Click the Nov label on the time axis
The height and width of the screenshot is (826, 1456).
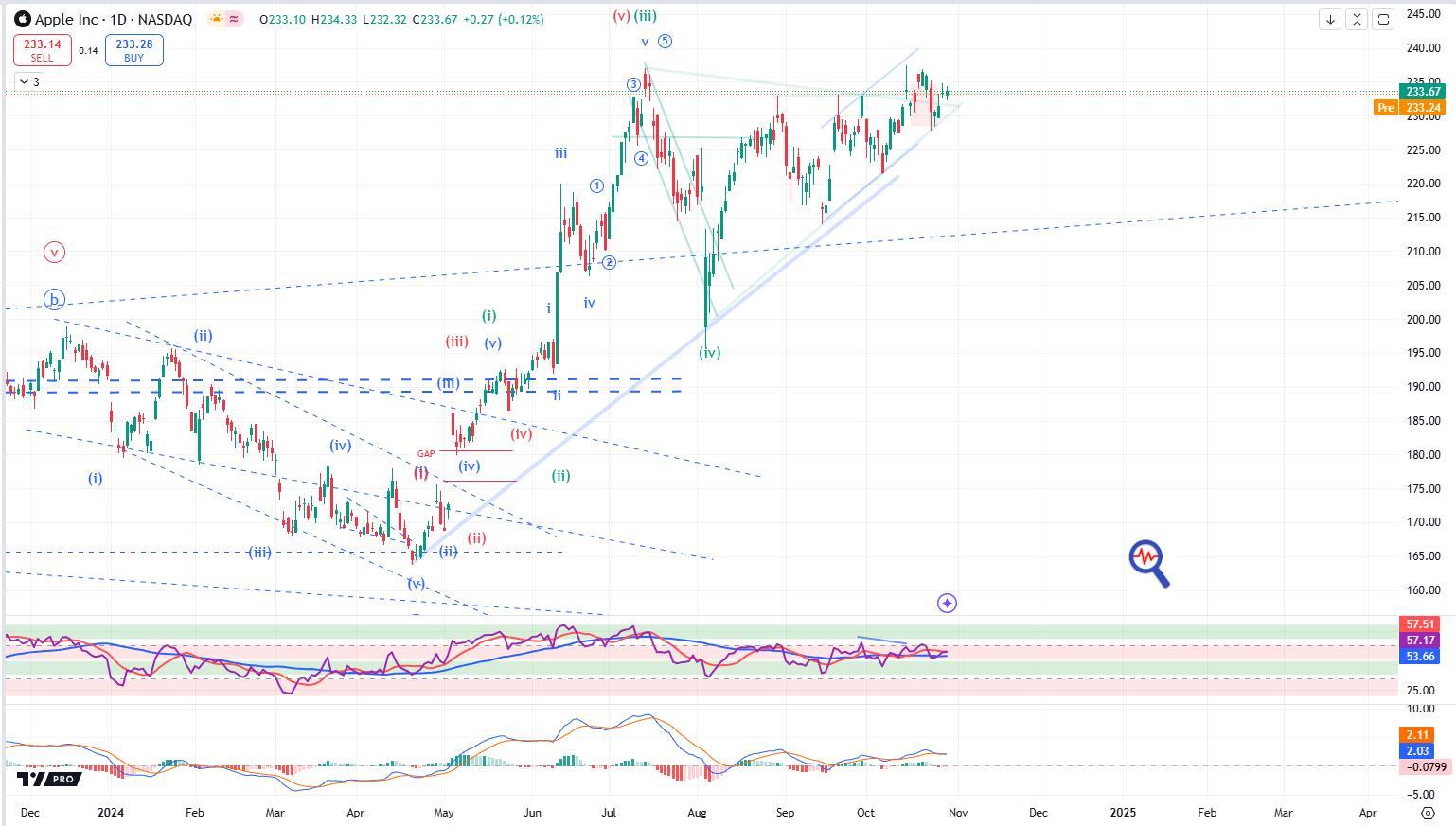click(958, 813)
